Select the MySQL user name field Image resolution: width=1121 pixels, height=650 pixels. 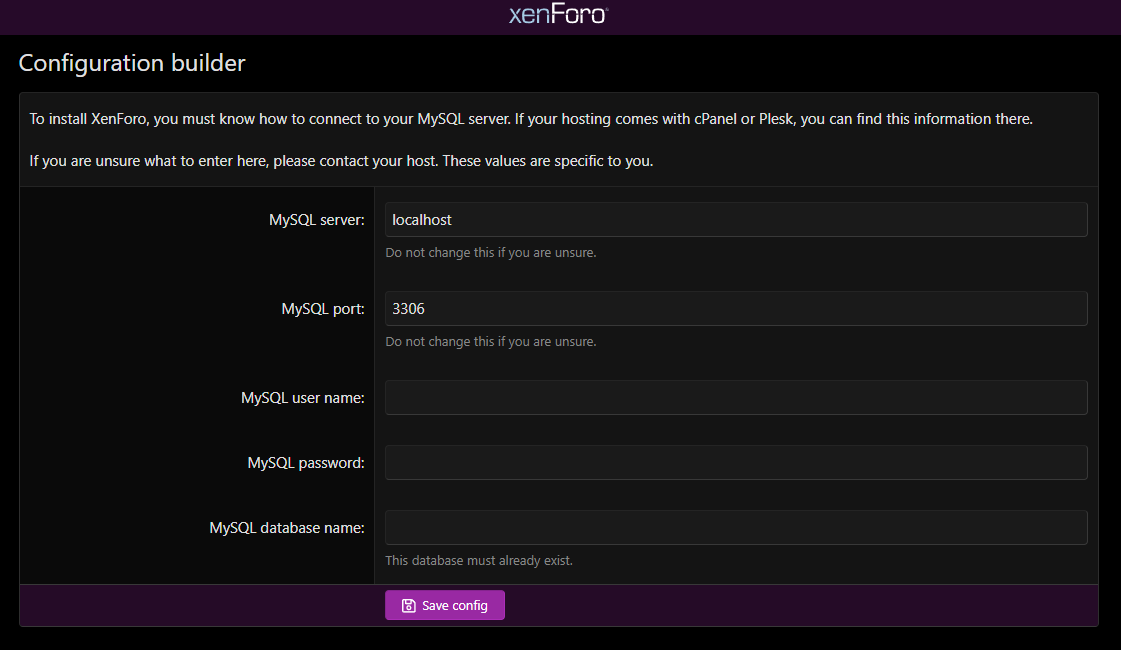click(x=736, y=398)
